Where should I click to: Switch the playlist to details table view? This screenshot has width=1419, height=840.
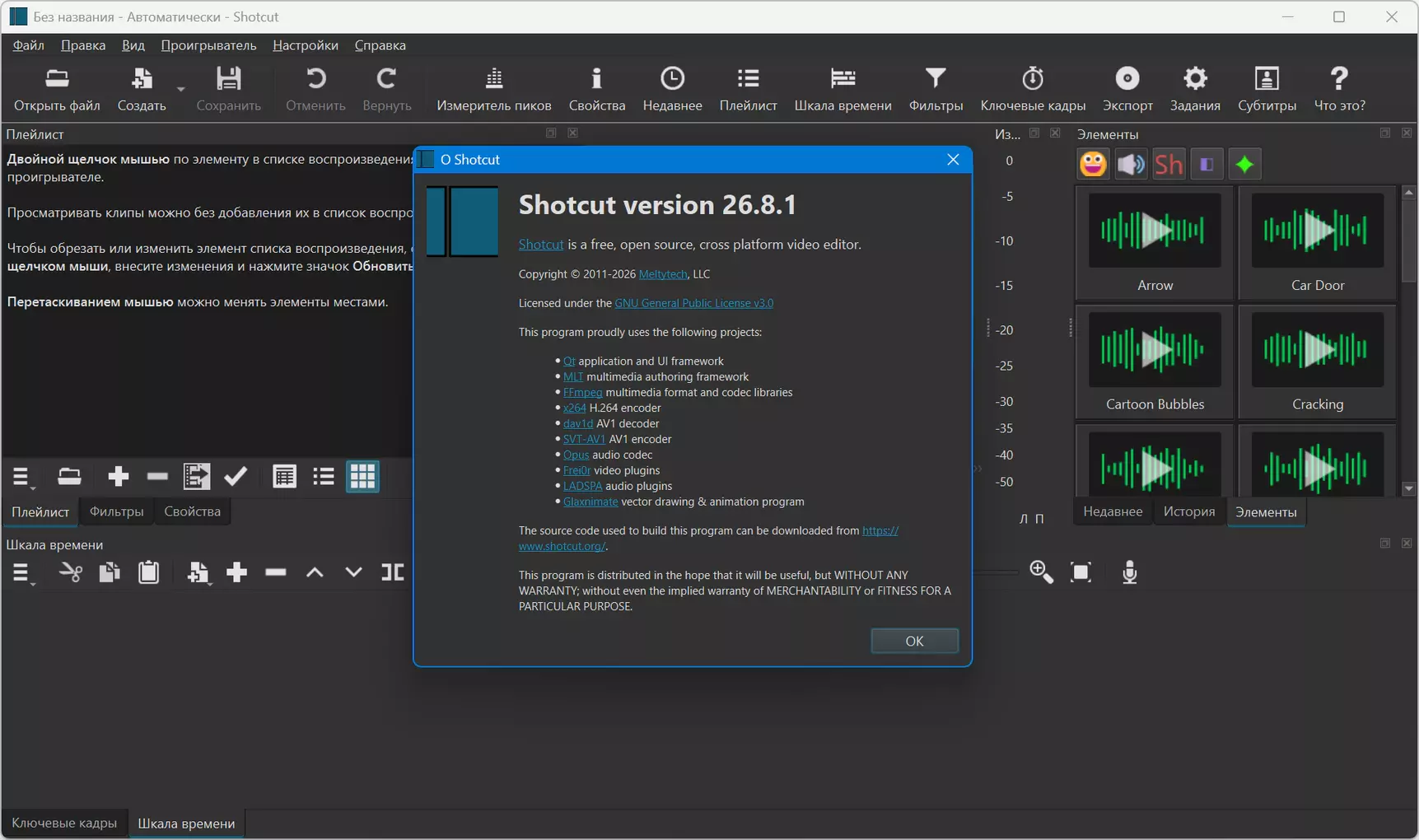(284, 477)
